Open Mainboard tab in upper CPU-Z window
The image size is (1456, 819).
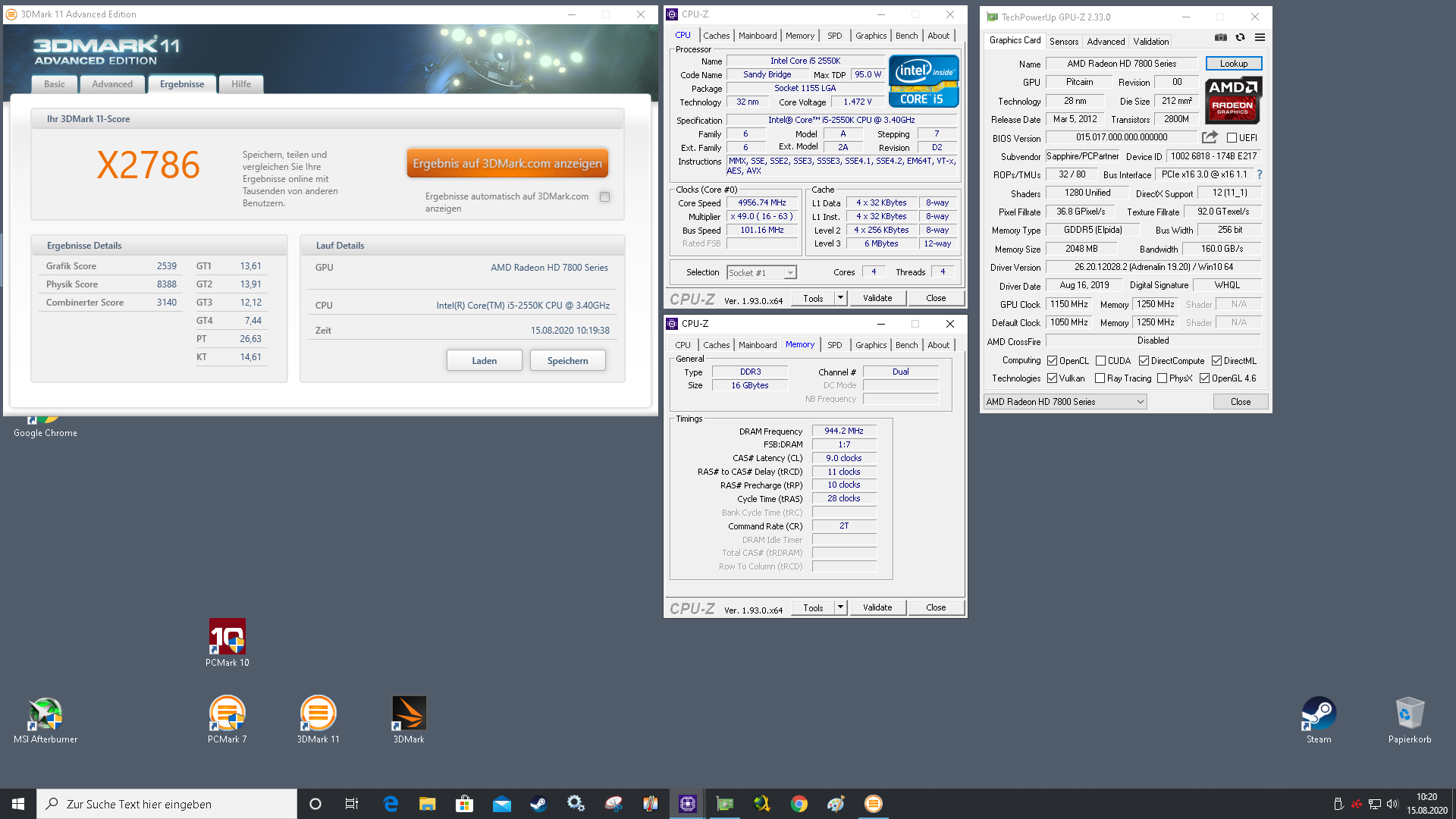[x=758, y=36]
